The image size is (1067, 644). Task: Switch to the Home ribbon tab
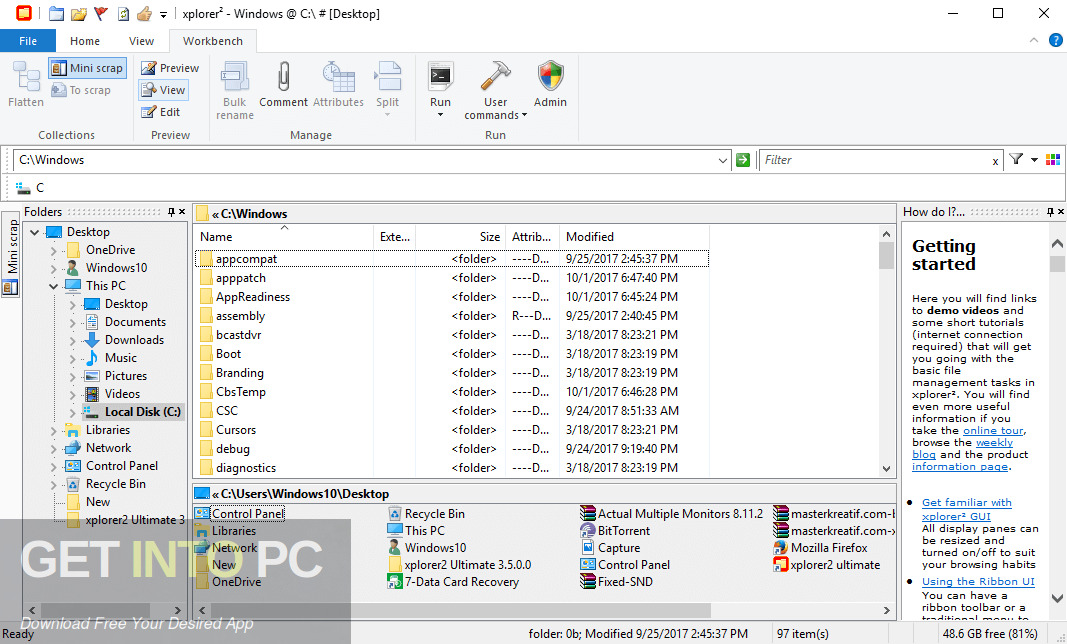[x=85, y=41]
